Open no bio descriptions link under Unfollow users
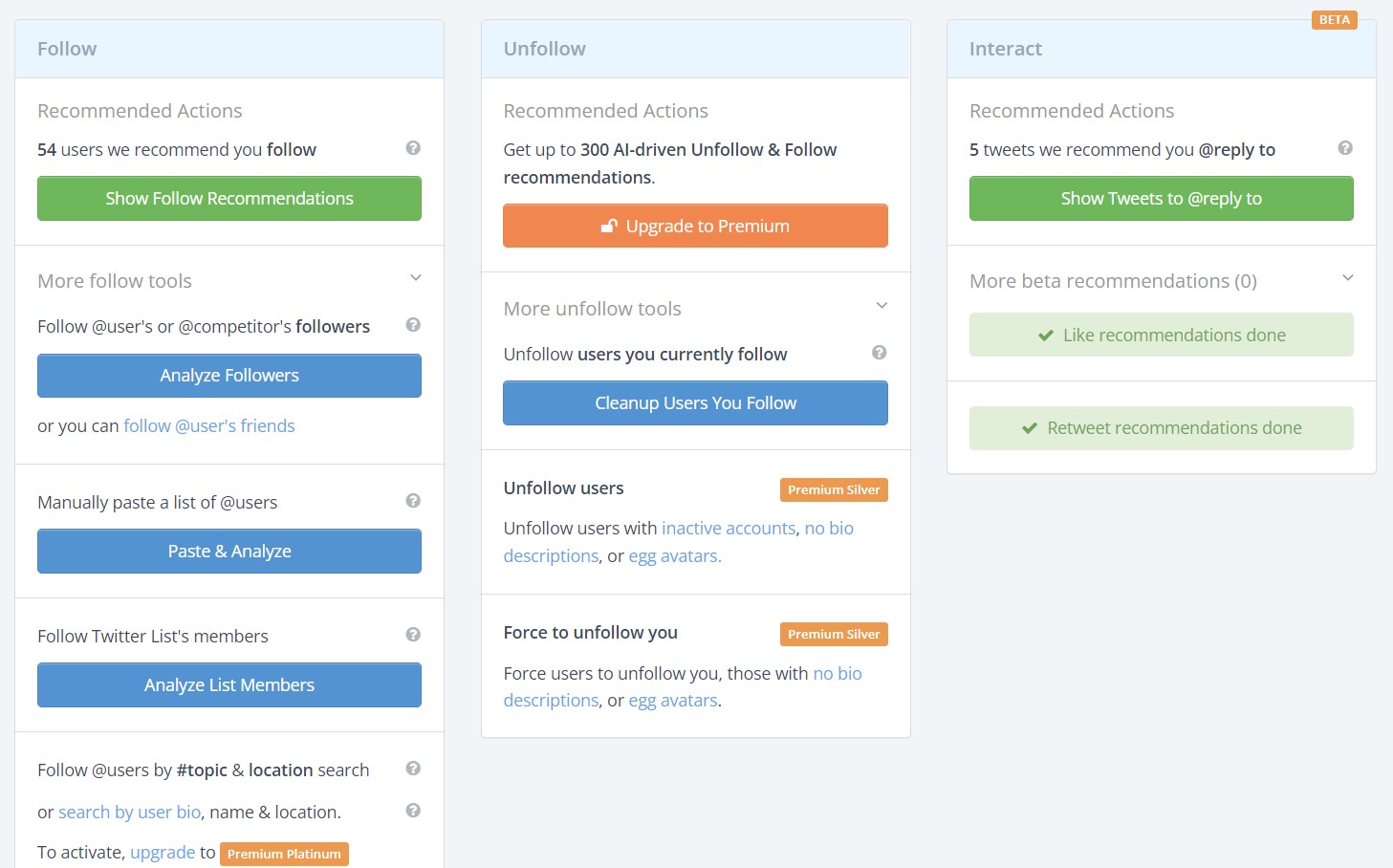The height and width of the screenshot is (868, 1393). click(829, 529)
